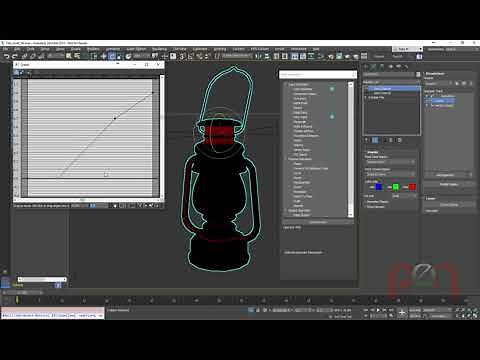
Task: Open the Display tab of command panel
Action: tap(398, 67)
